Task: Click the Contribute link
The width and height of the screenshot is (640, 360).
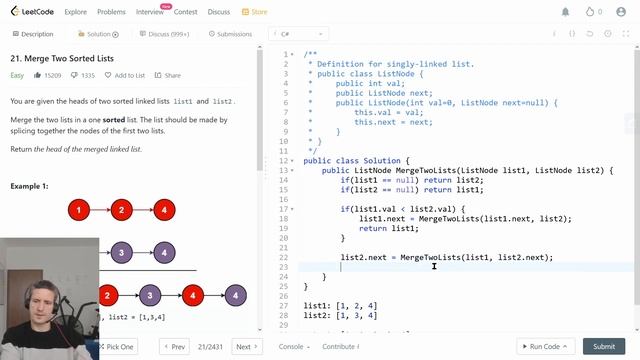Action: tap(340, 347)
